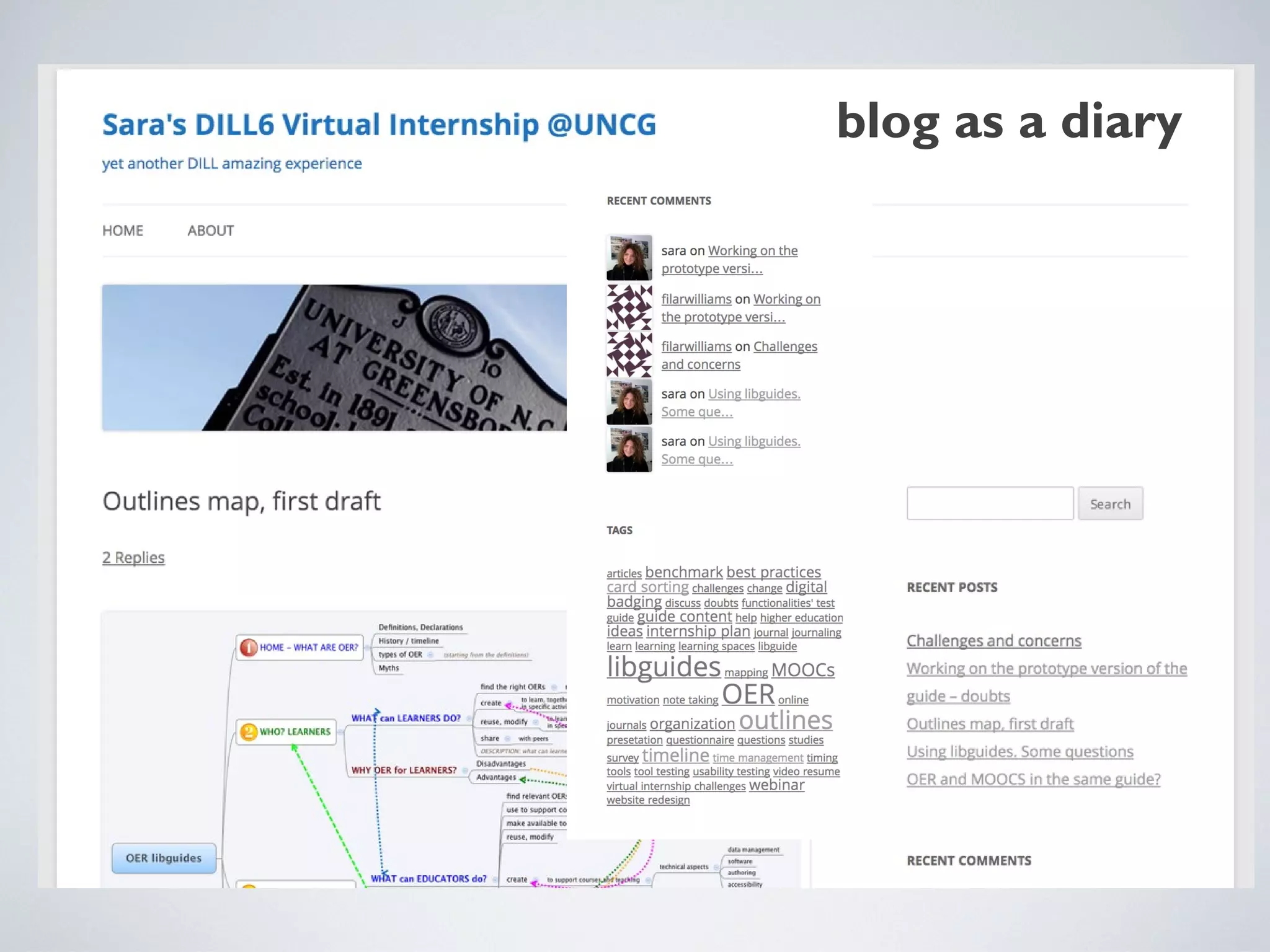Select the 'motivation' tag

(633, 700)
